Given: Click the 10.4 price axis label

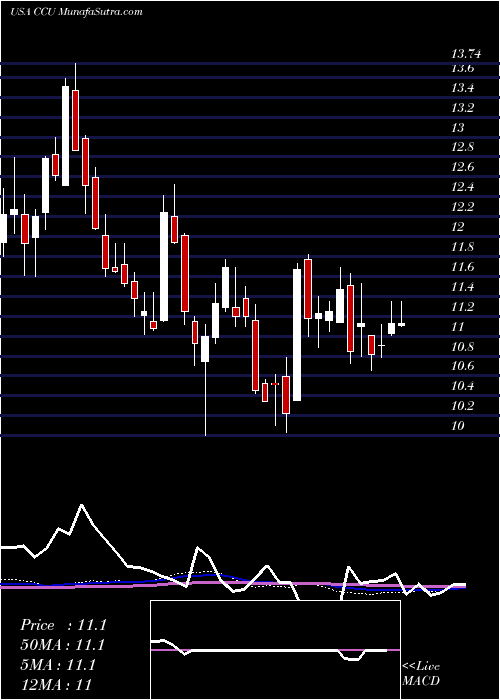Looking at the screenshot, I should pos(462,387).
